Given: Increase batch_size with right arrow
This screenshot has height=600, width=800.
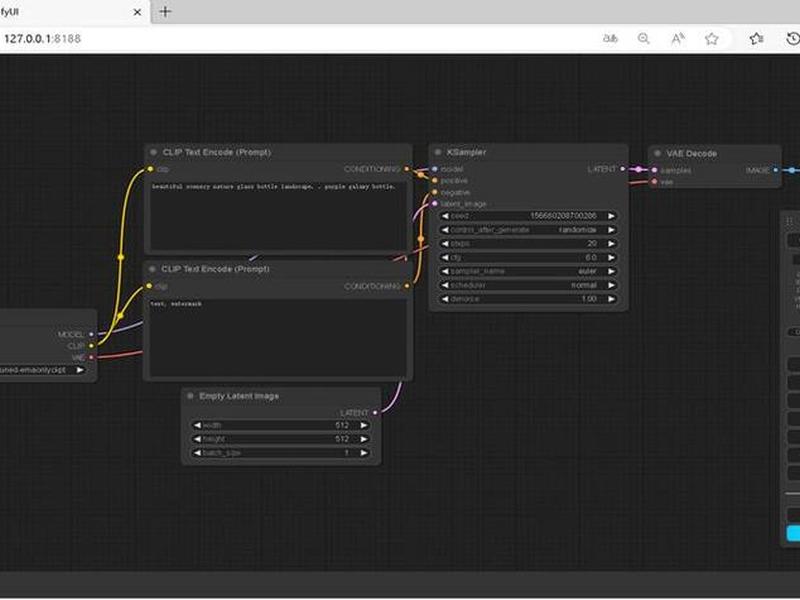Looking at the screenshot, I should (x=364, y=453).
